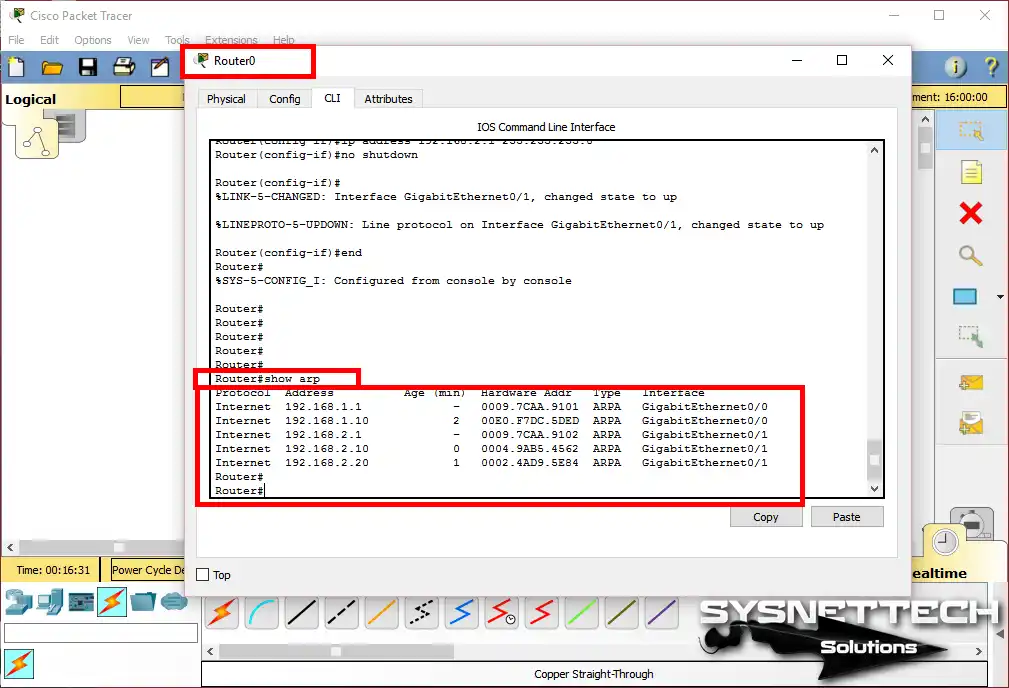Open the Multiuser Connection cloud category

click(x=174, y=602)
